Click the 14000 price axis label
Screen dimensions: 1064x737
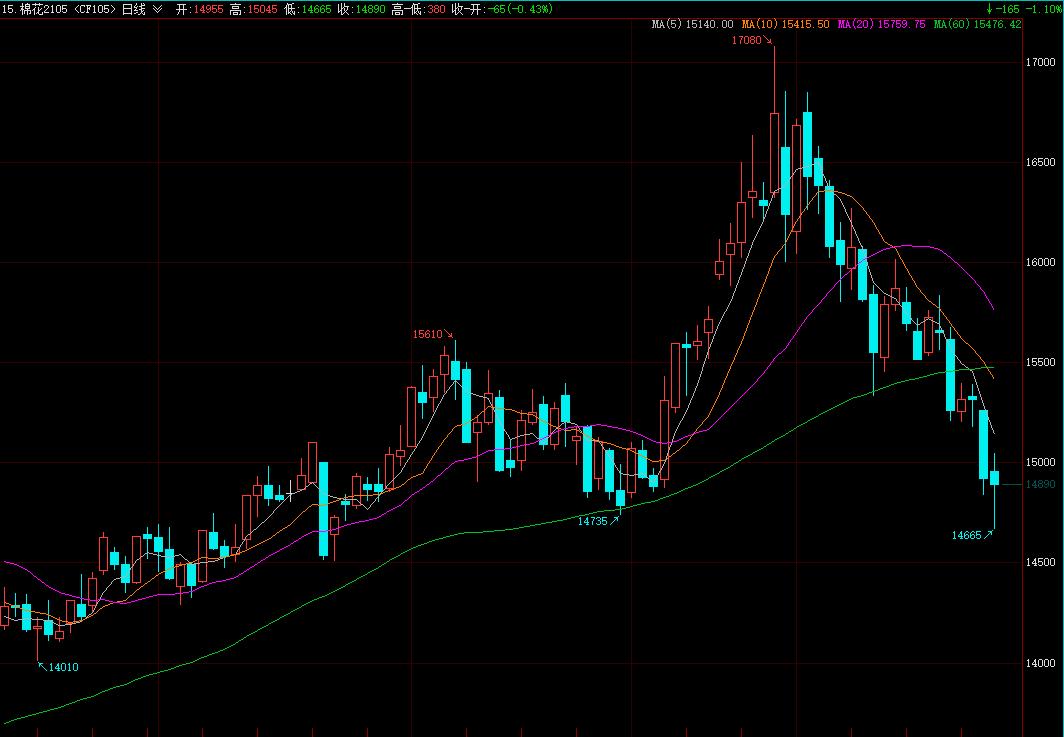point(1040,663)
